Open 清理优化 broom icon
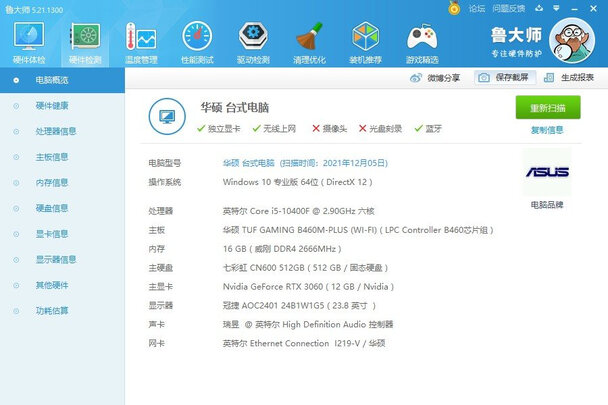This screenshot has height=405, width=608. click(x=308, y=41)
